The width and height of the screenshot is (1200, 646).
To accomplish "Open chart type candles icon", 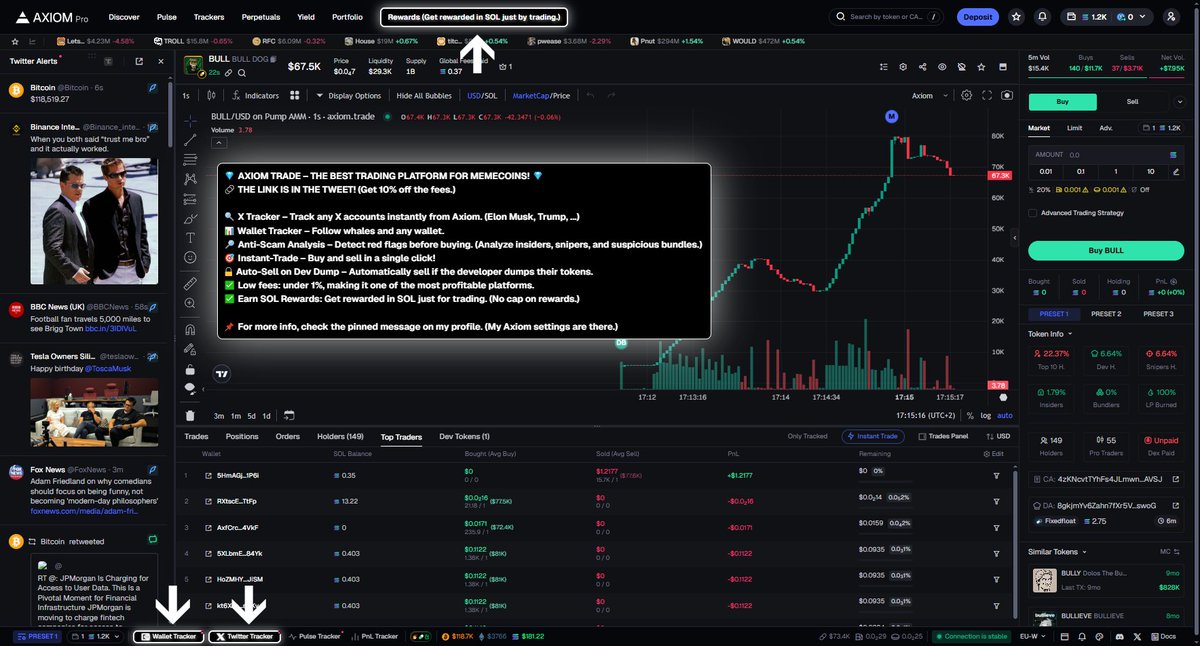I will [x=211, y=96].
